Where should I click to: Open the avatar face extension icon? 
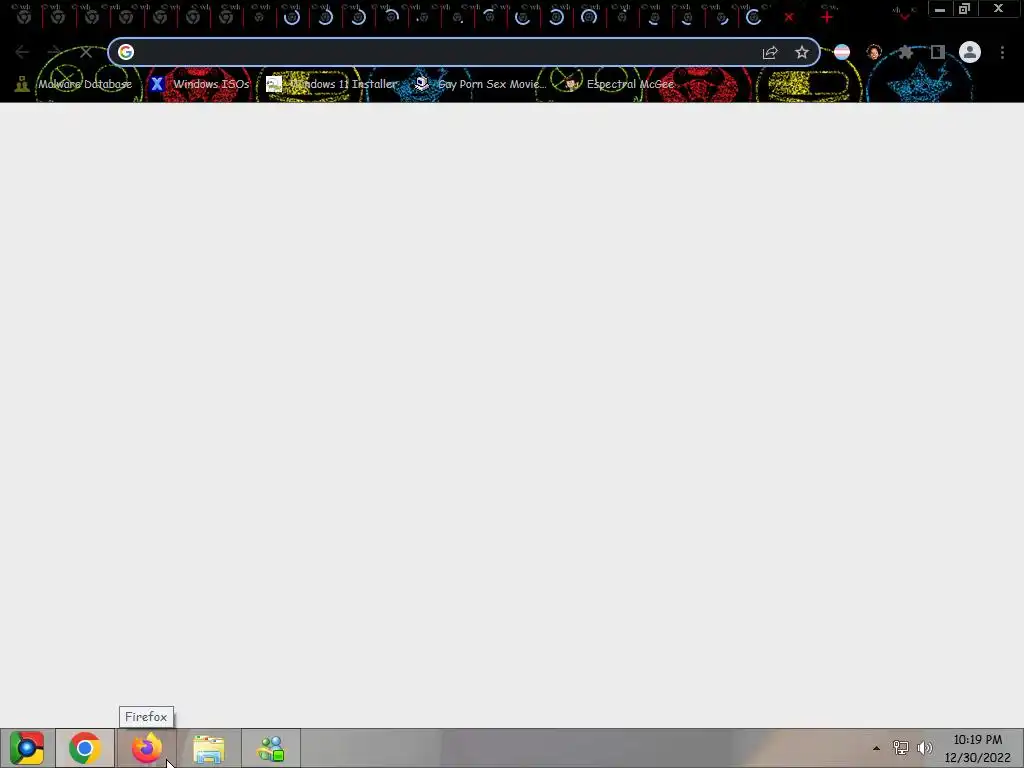[x=874, y=52]
